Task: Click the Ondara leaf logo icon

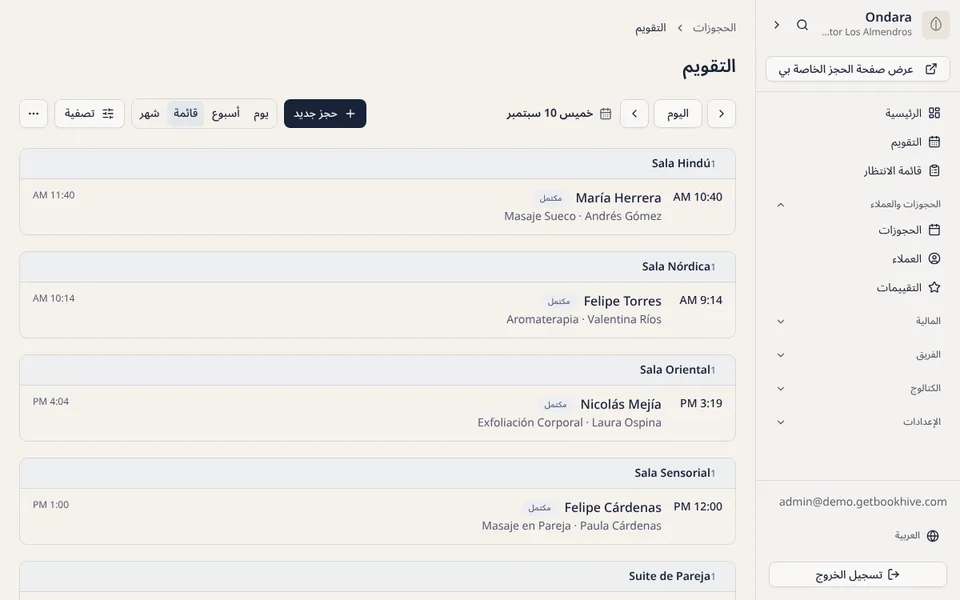Action: pyautogui.click(x=936, y=24)
